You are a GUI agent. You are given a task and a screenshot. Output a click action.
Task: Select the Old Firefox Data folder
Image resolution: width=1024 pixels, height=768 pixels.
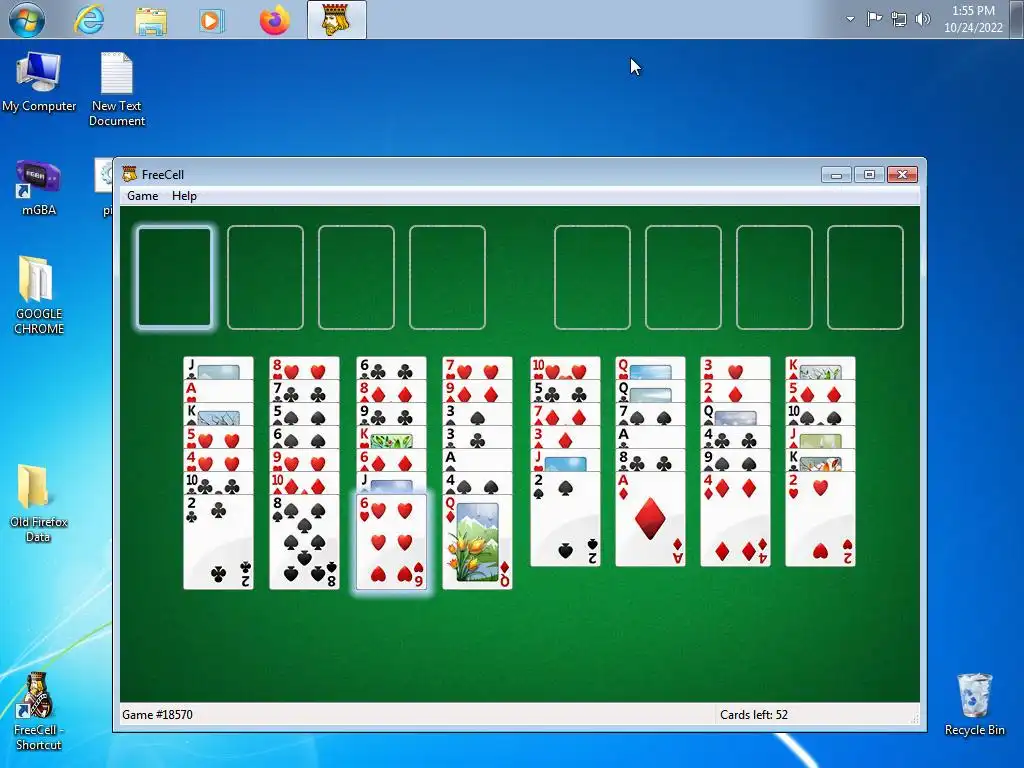point(39,503)
